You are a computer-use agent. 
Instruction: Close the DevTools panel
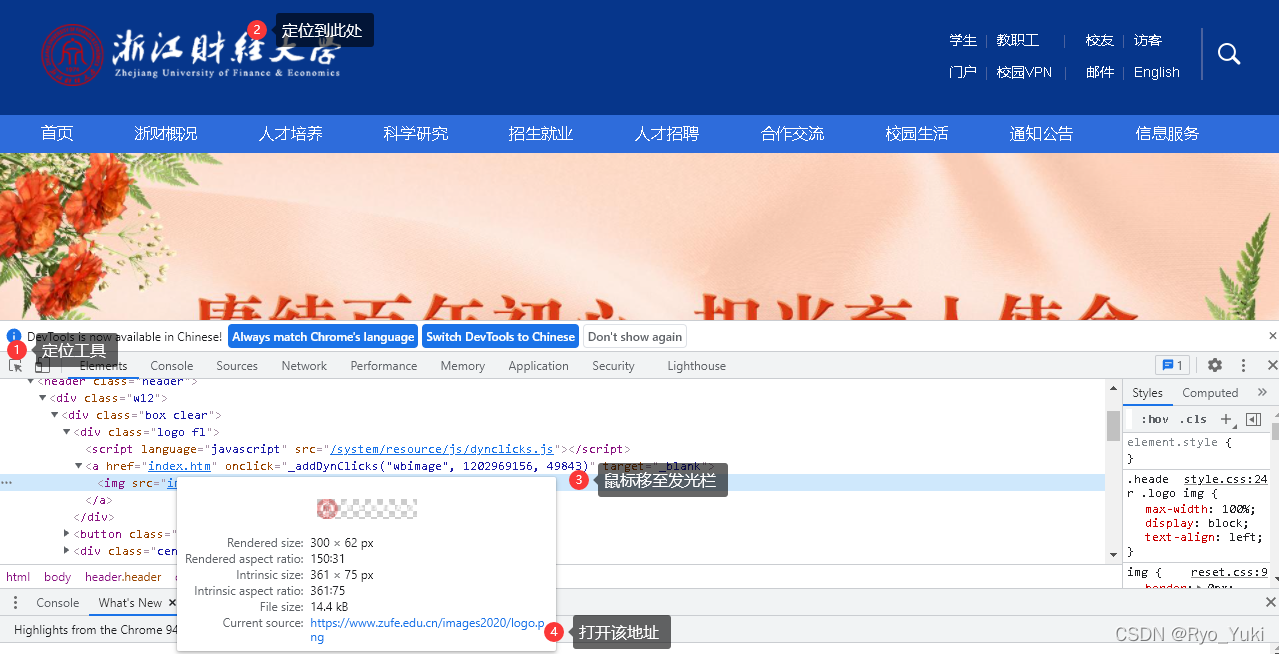pos(1272,366)
